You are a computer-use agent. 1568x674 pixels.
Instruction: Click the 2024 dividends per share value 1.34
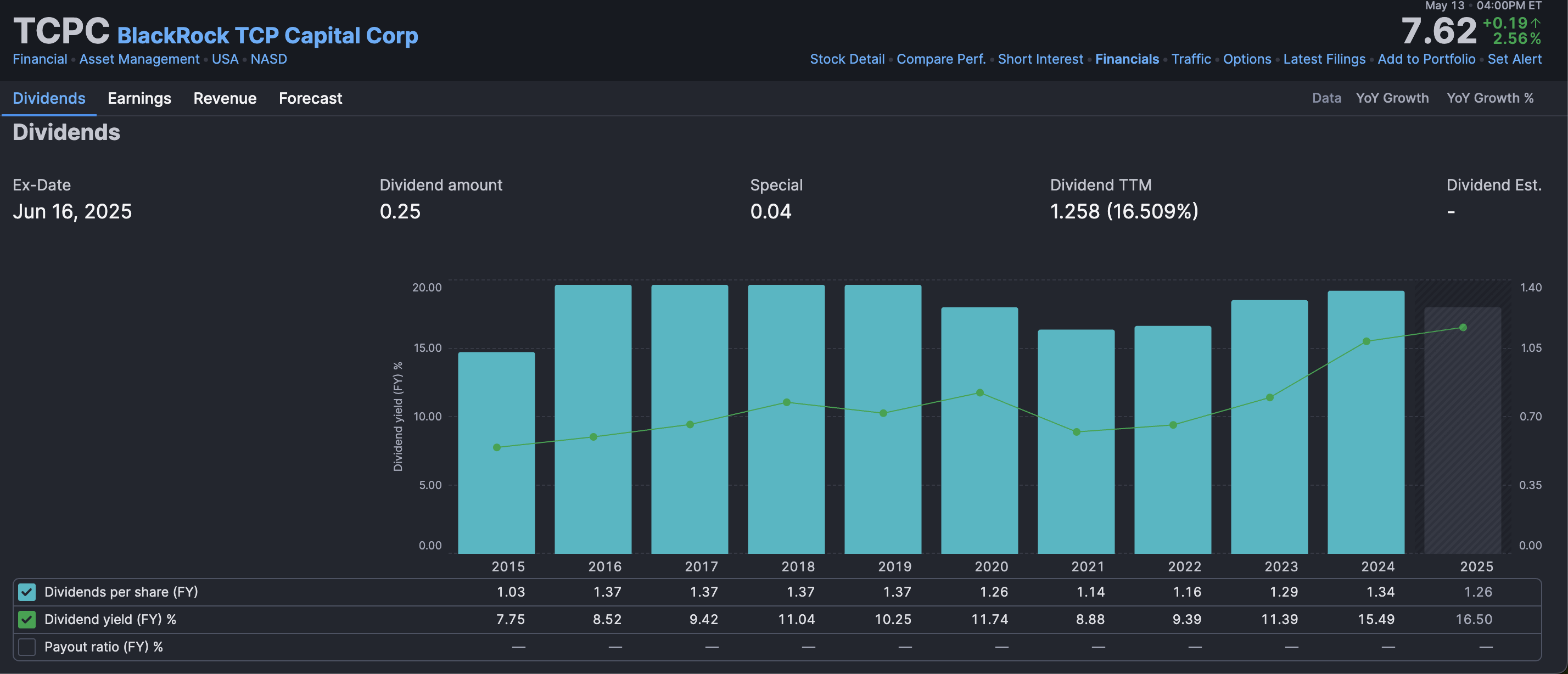click(x=1380, y=592)
